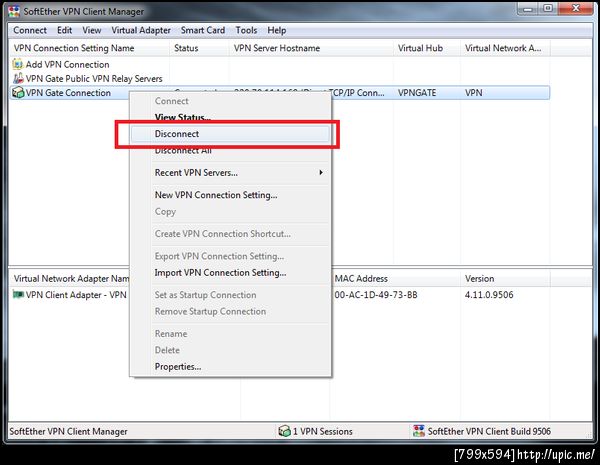Click the VPN Gate Connection row icon
600x465 pixels.
pyautogui.click(x=18, y=93)
